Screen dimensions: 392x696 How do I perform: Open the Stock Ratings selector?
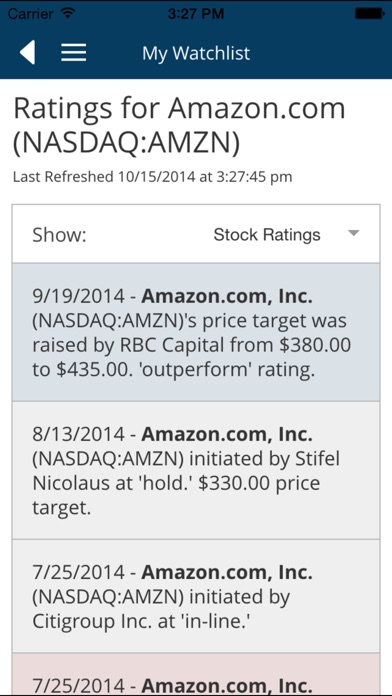286,234
